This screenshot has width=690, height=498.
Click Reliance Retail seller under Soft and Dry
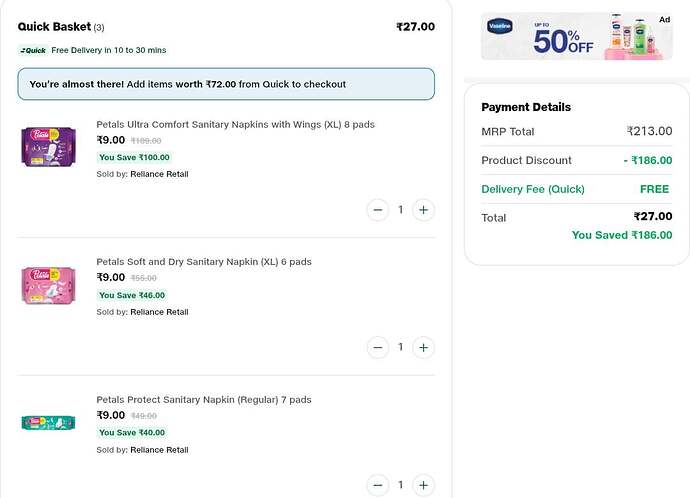click(x=159, y=312)
